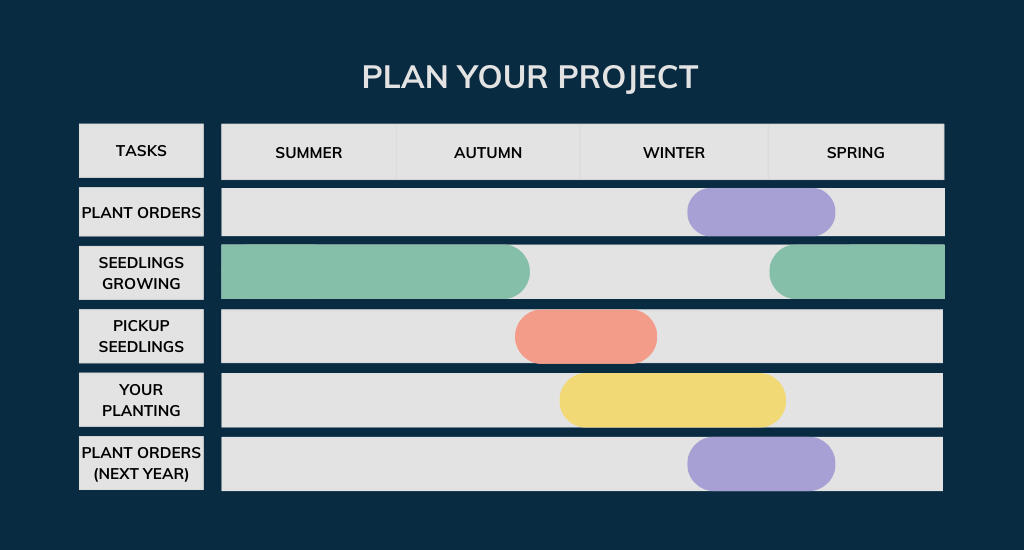Click the SUMMER season header
The height and width of the screenshot is (550, 1024).
click(x=309, y=153)
